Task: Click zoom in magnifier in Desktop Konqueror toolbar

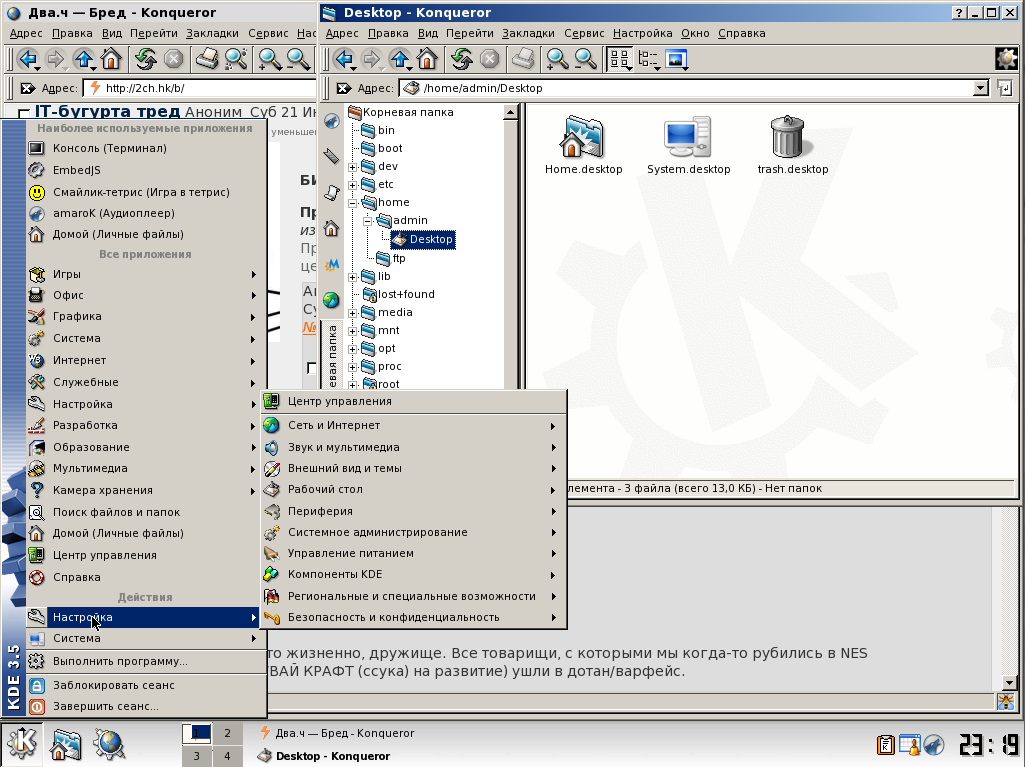Action: [556, 60]
